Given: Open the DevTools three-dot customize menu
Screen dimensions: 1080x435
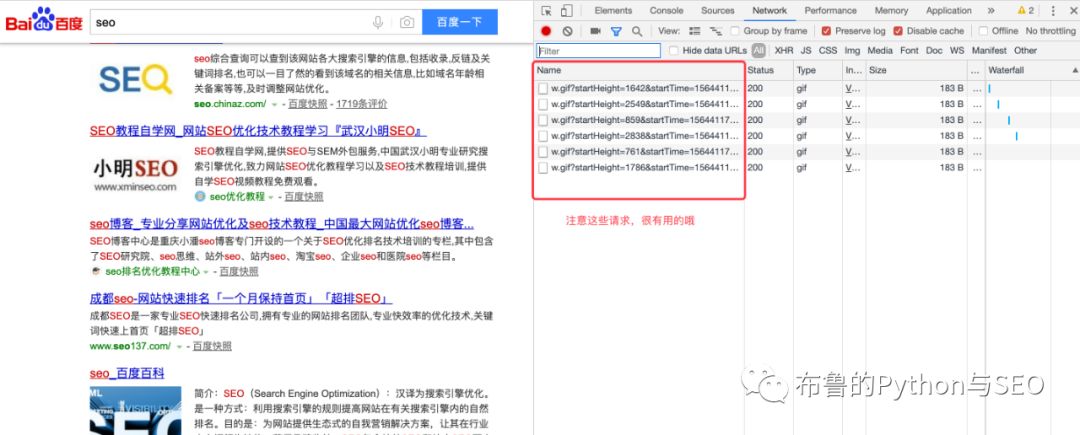Looking at the screenshot, I should [1052, 10].
